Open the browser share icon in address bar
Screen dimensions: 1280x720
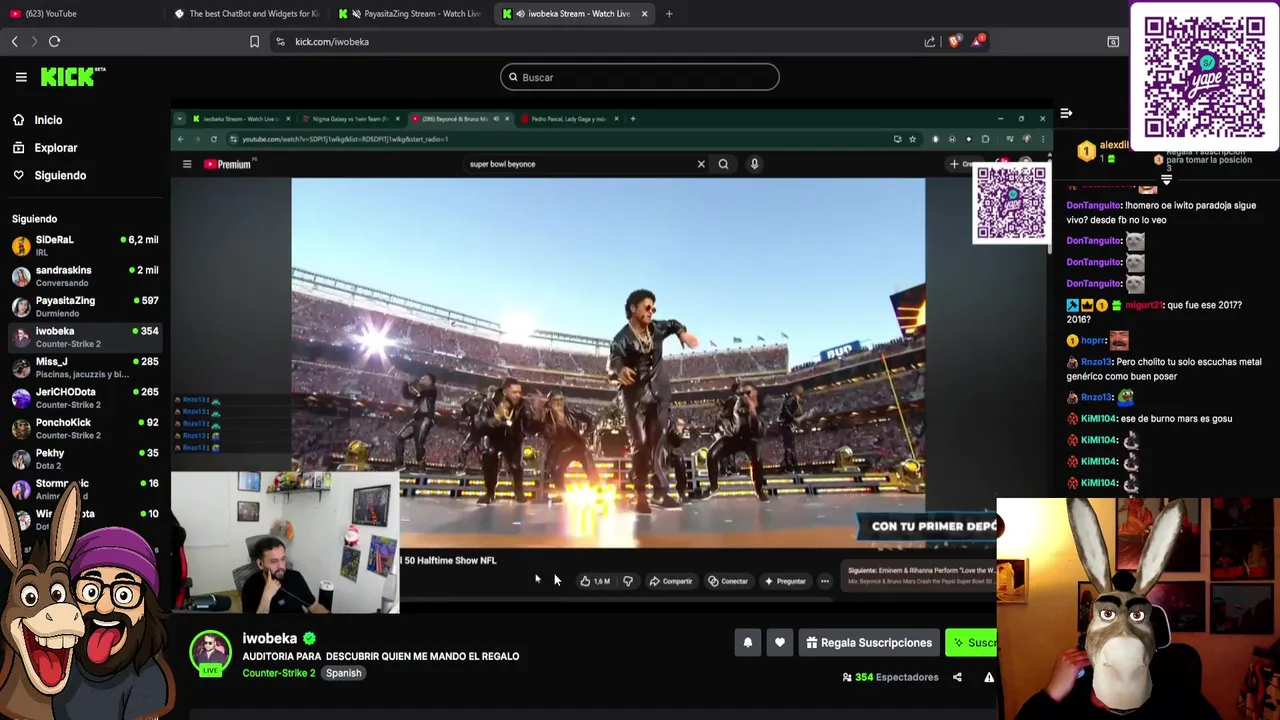(x=930, y=42)
